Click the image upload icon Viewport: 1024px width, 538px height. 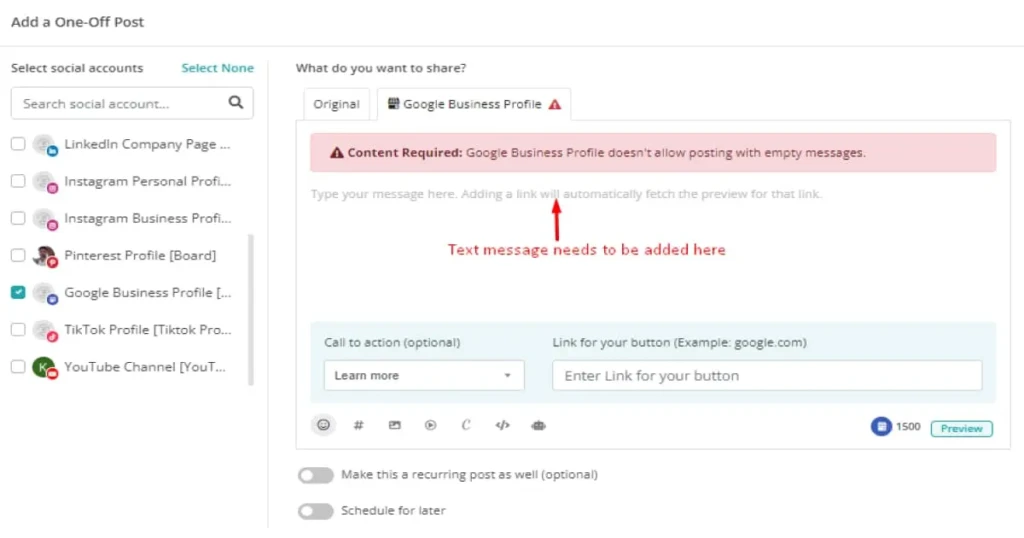(x=395, y=425)
